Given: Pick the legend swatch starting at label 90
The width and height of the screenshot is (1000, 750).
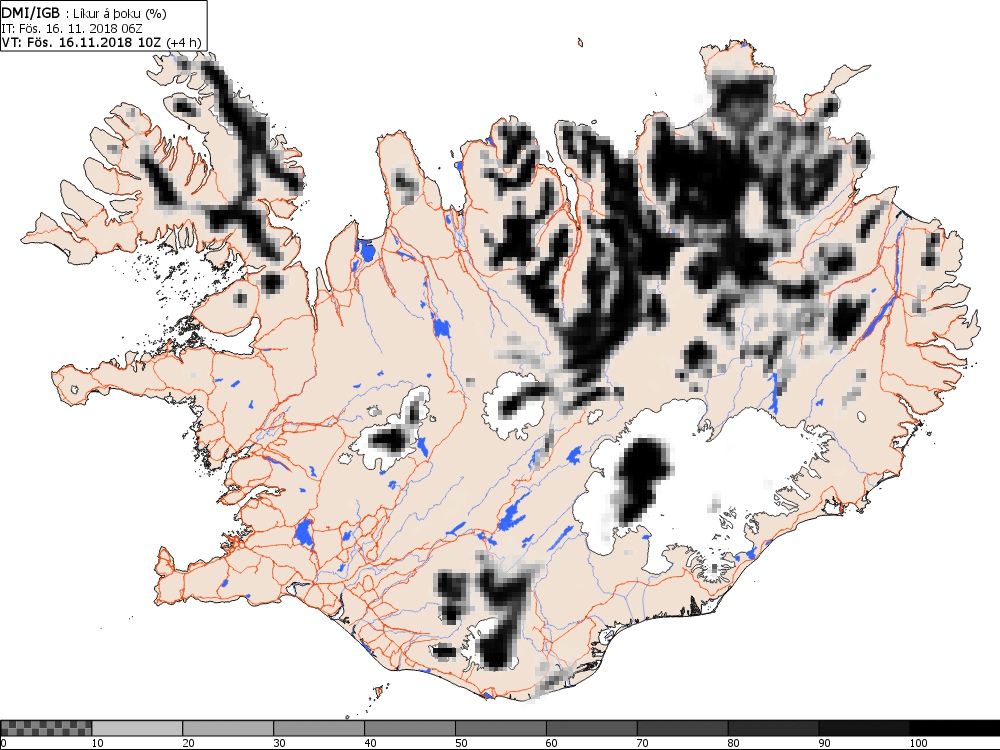Looking at the screenshot, I should click(864, 728).
